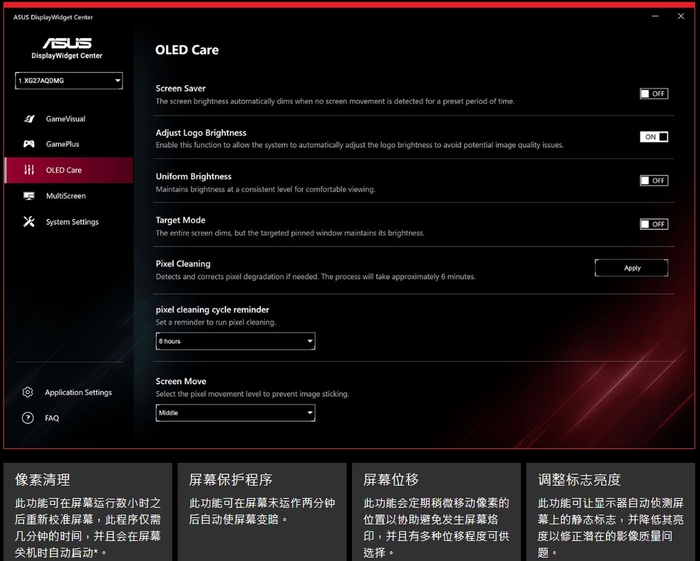Open the GameVisual menu

[68, 119]
